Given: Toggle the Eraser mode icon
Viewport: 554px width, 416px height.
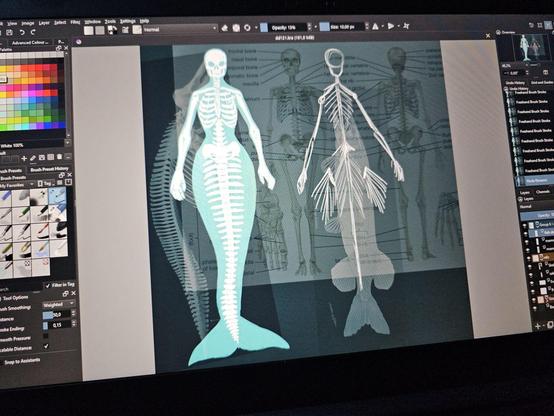Looking at the screenshot, I should point(225,28).
